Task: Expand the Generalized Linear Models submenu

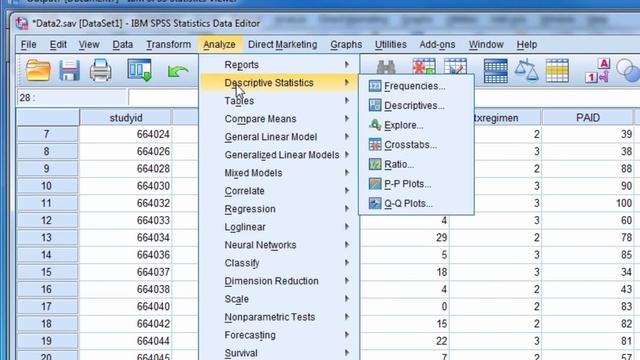Action: click(x=280, y=155)
